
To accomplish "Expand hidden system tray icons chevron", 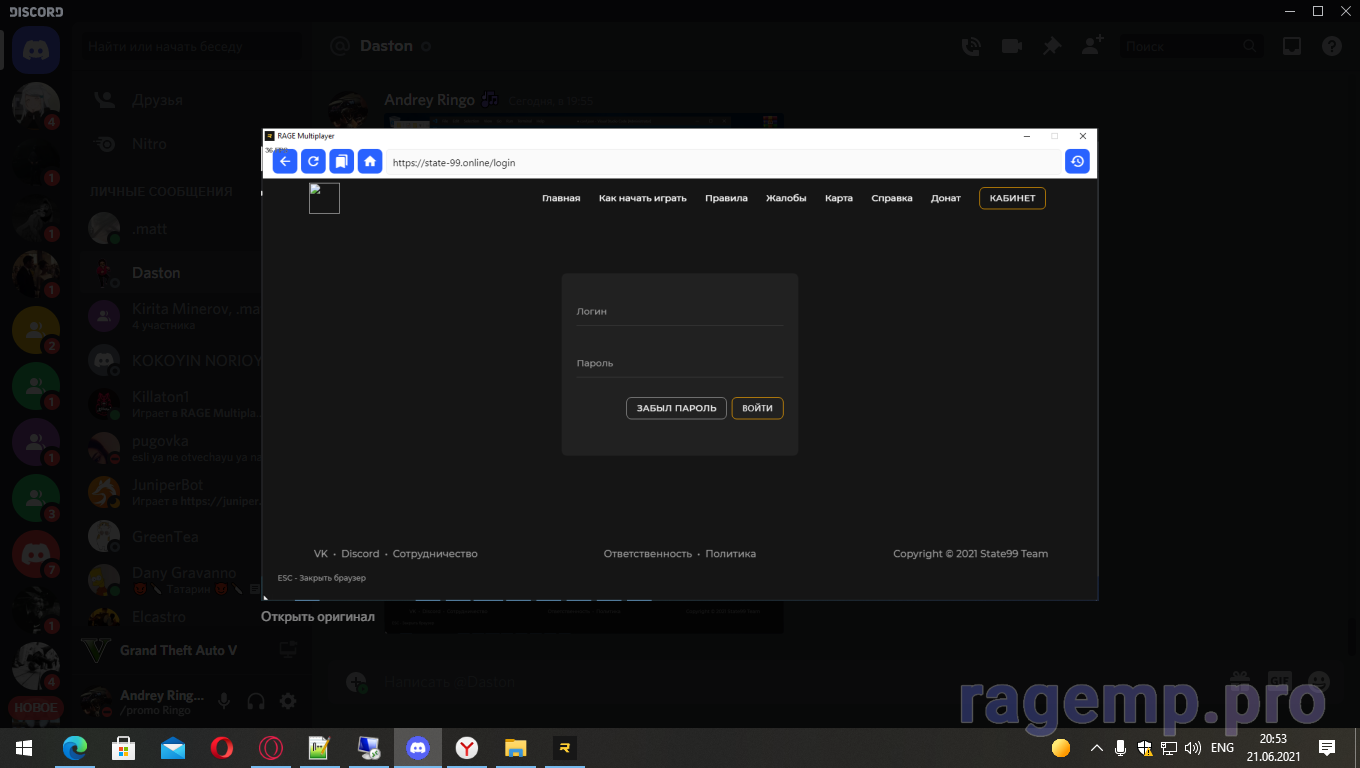I will tap(1097, 748).
